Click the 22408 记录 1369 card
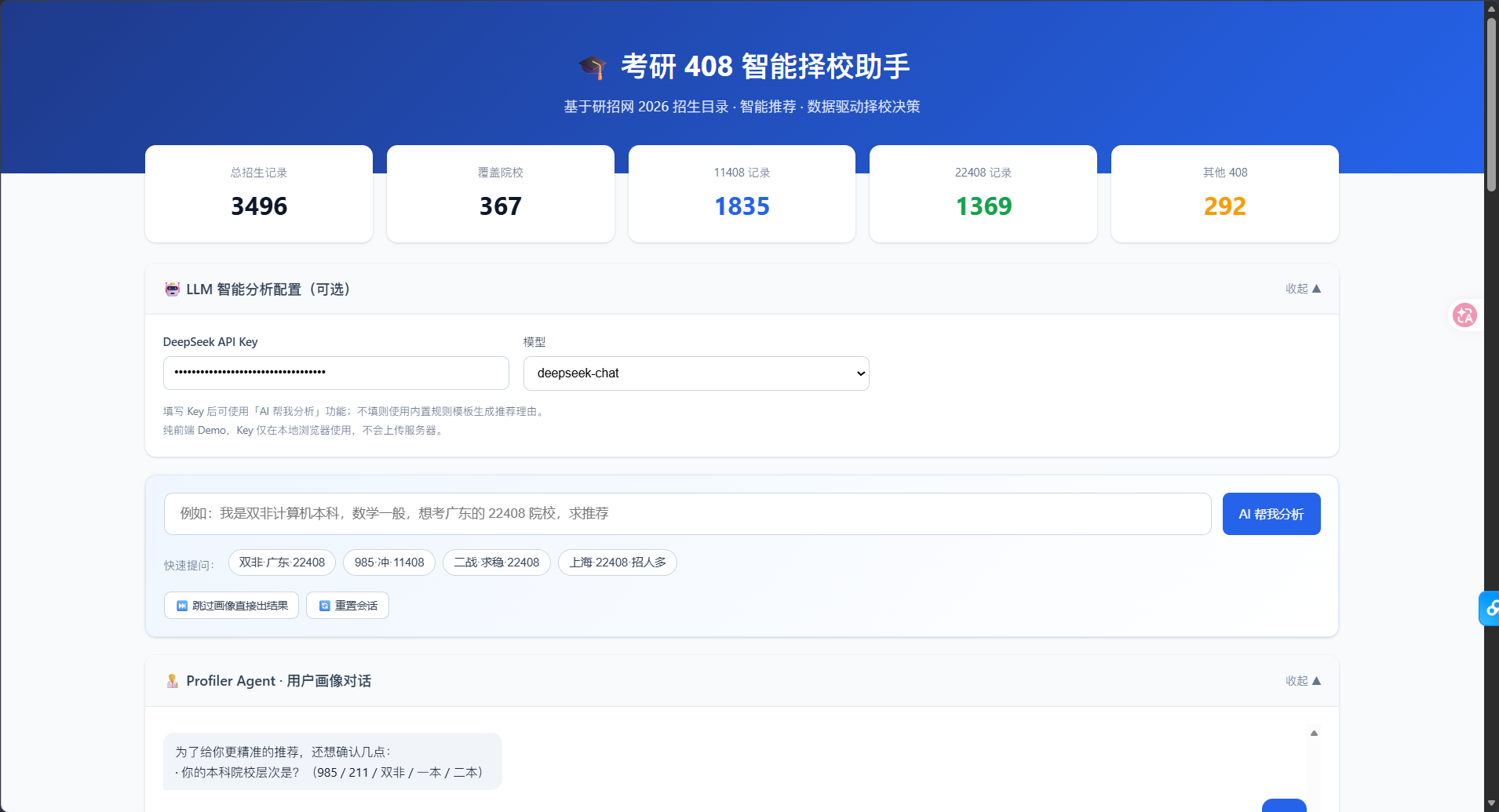 coord(983,194)
